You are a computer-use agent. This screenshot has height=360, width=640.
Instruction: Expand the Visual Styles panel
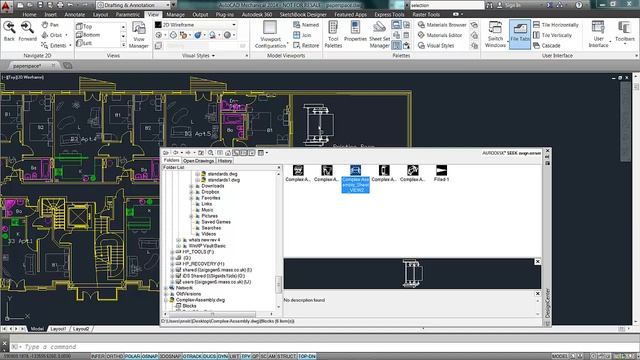[x=198, y=55]
